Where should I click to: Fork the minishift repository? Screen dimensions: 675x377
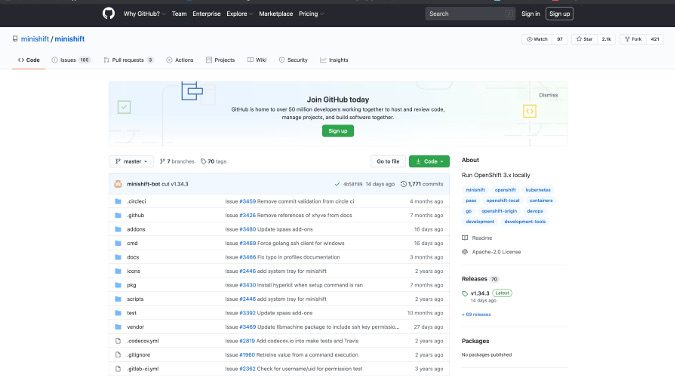633,39
